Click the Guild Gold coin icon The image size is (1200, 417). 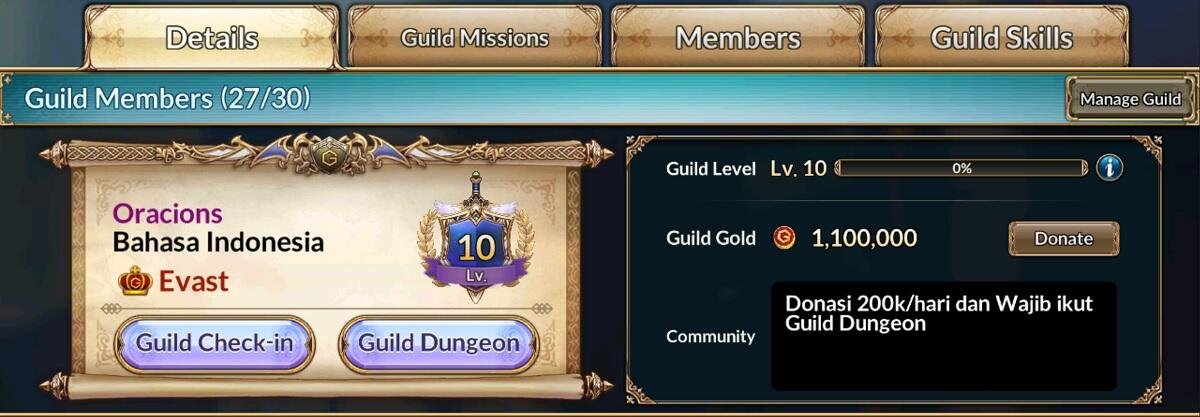pos(785,238)
